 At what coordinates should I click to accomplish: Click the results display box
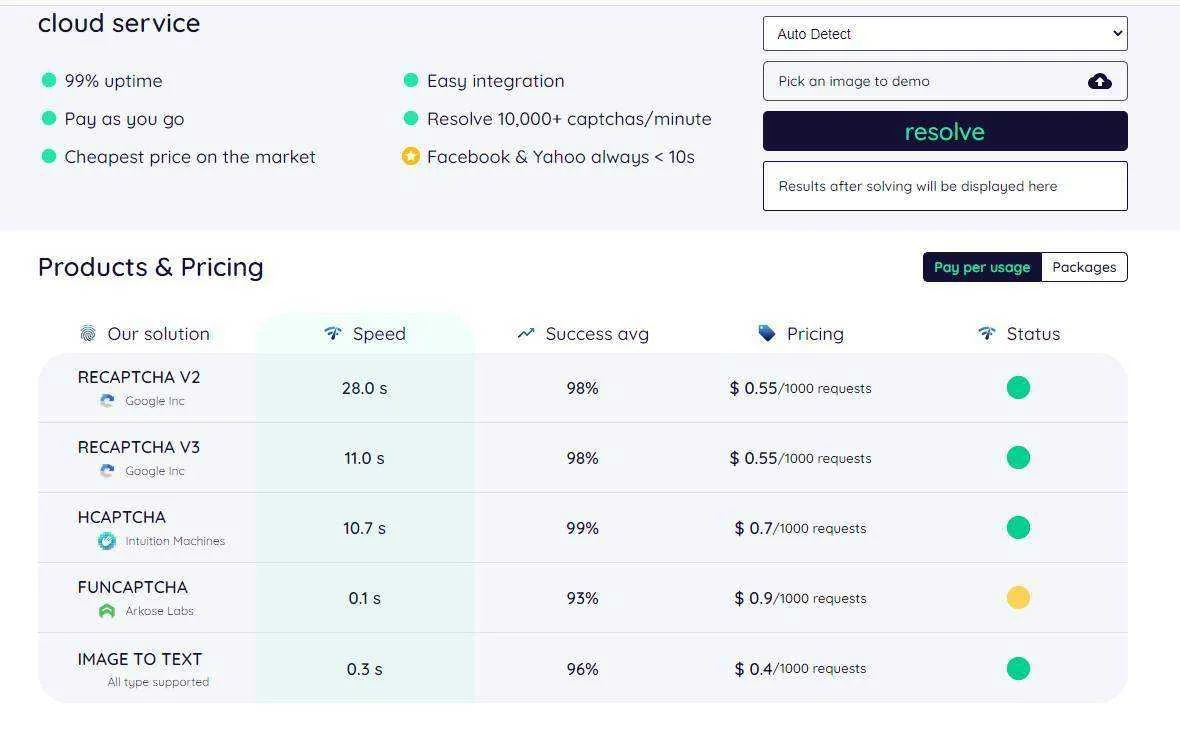pyautogui.click(x=944, y=186)
